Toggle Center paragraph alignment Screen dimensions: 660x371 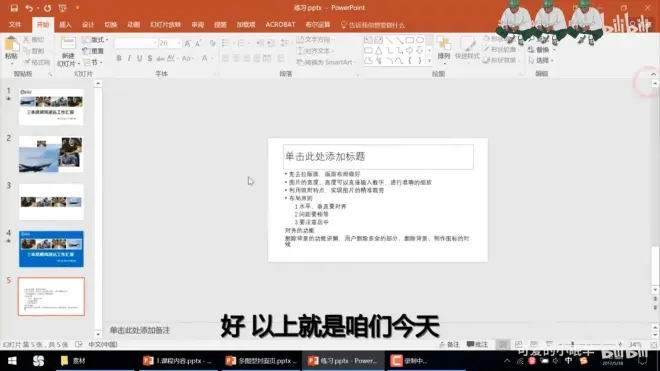click(x=236, y=59)
